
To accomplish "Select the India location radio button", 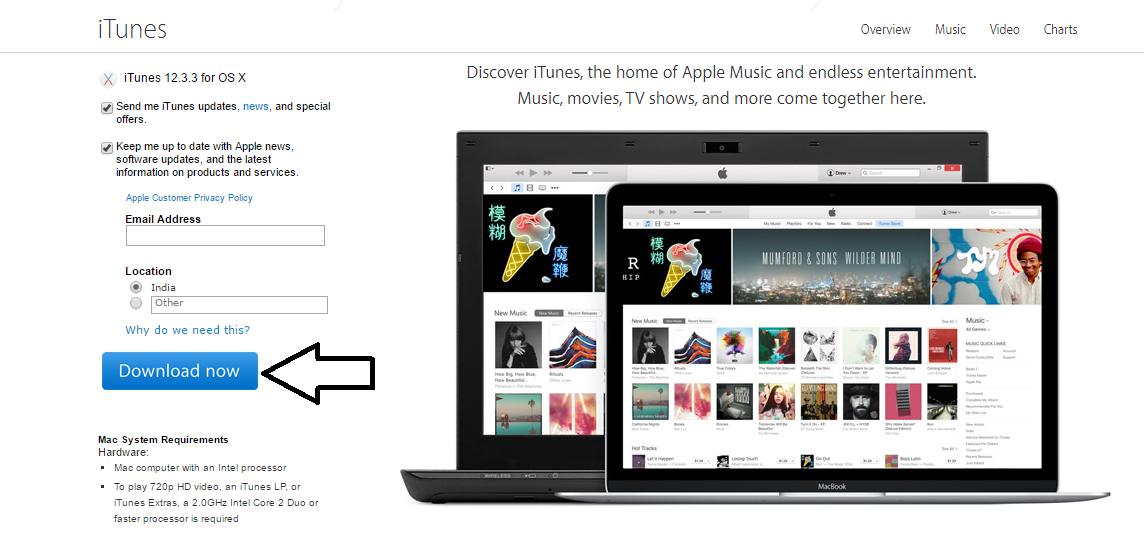I will pyautogui.click(x=136, y=287).
